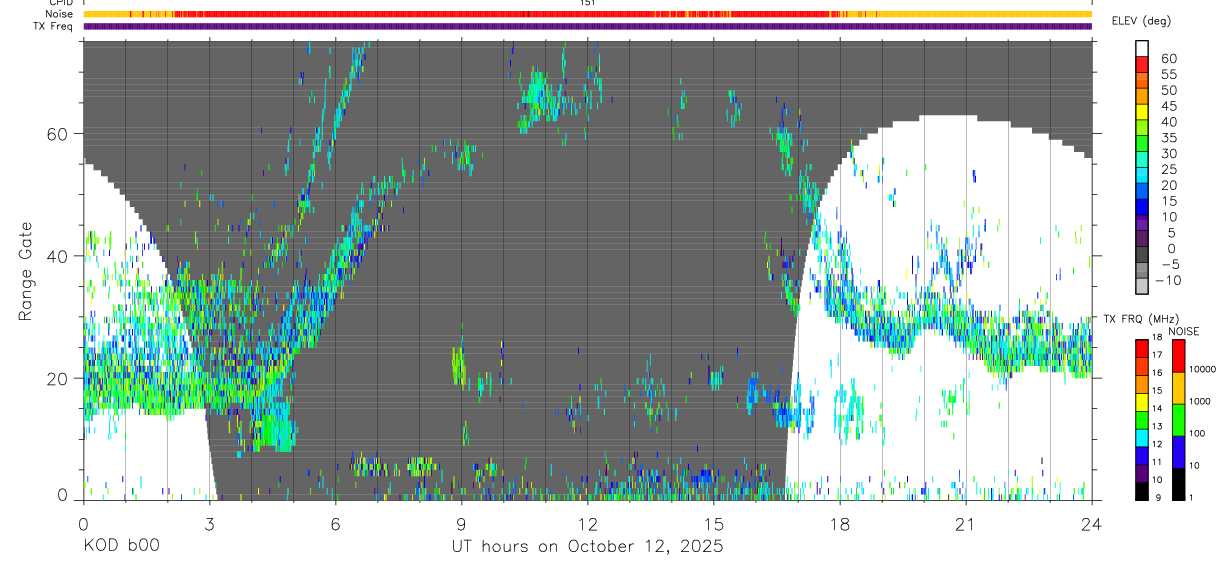
Task: Click the 'KOD b00' radar label
Action: coord(121,546)
